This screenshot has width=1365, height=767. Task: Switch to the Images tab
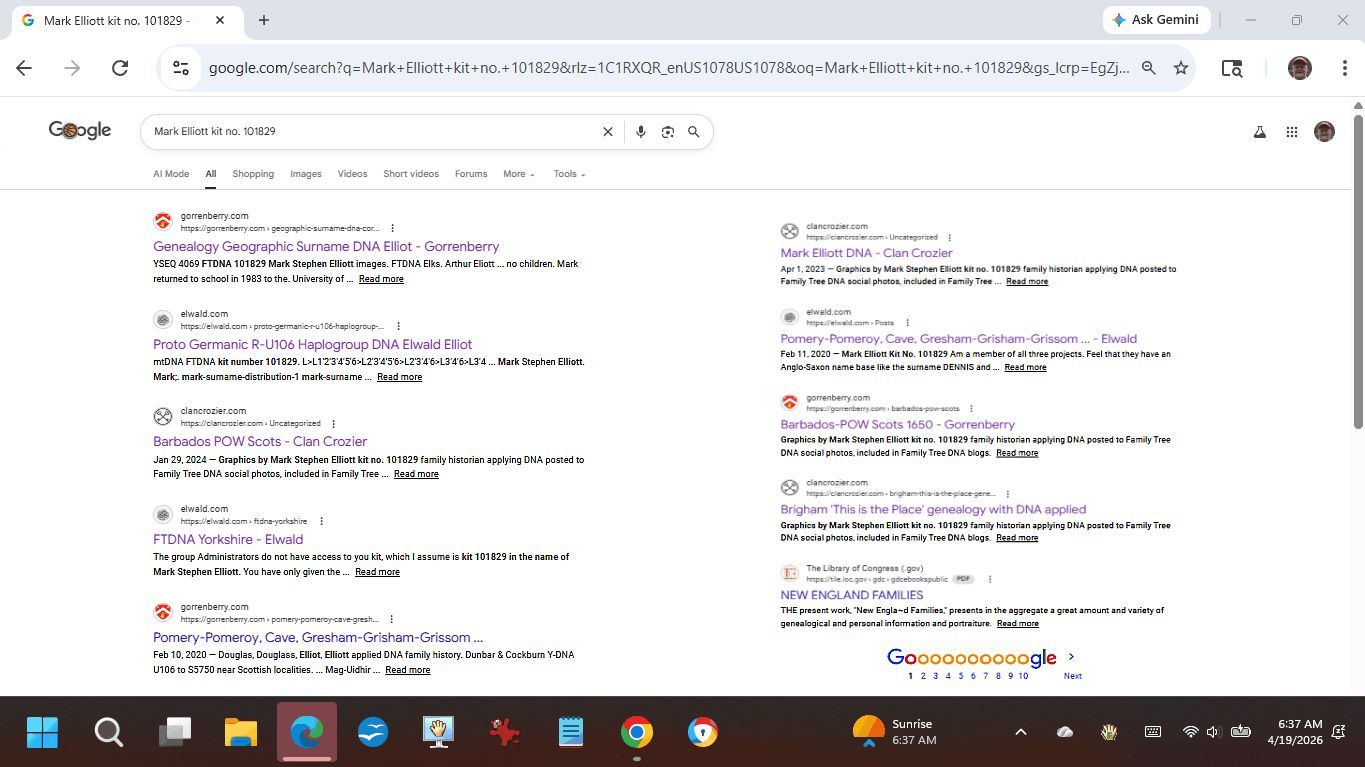(x=306, y=174)
